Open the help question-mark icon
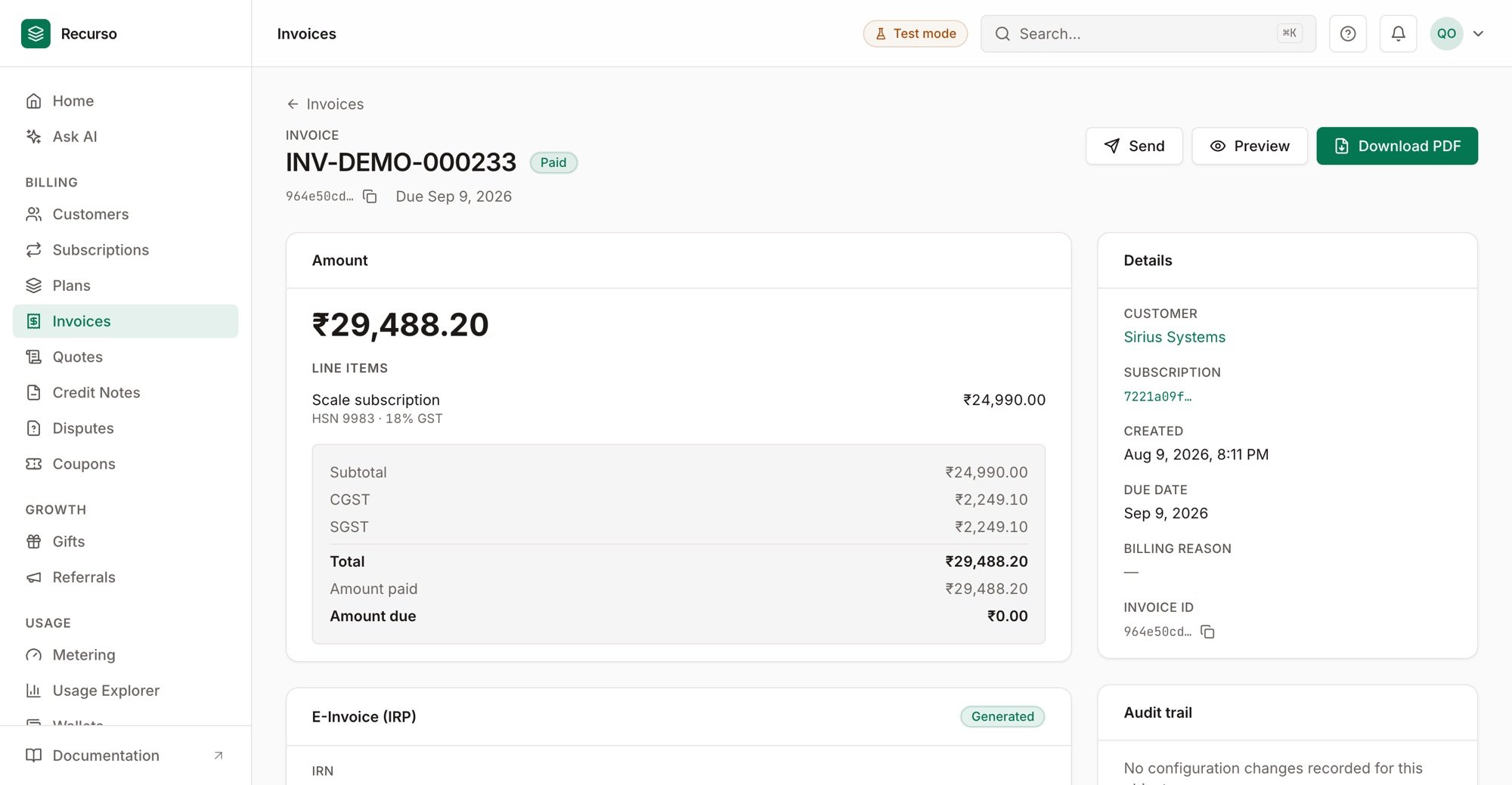The height and width of the screenshot is (785, 1512). click(x=1347, y=33)
